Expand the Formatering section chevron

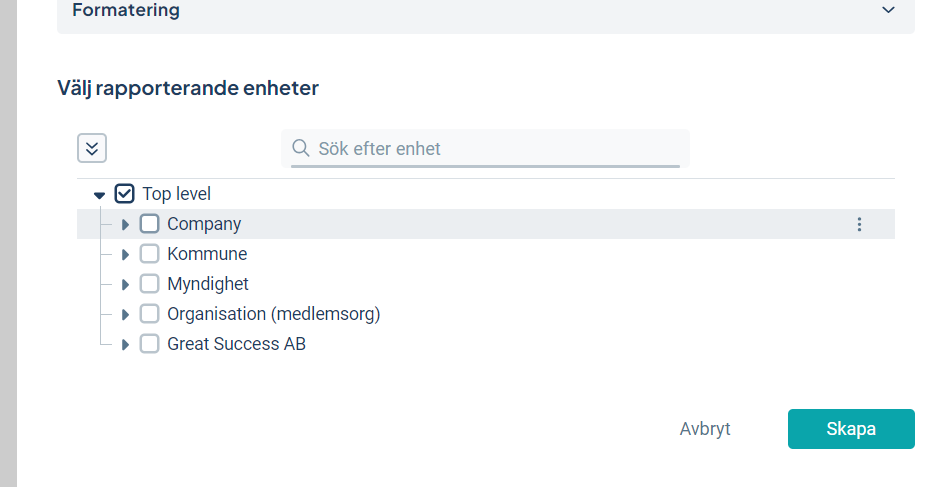click(x=888, y=10)
